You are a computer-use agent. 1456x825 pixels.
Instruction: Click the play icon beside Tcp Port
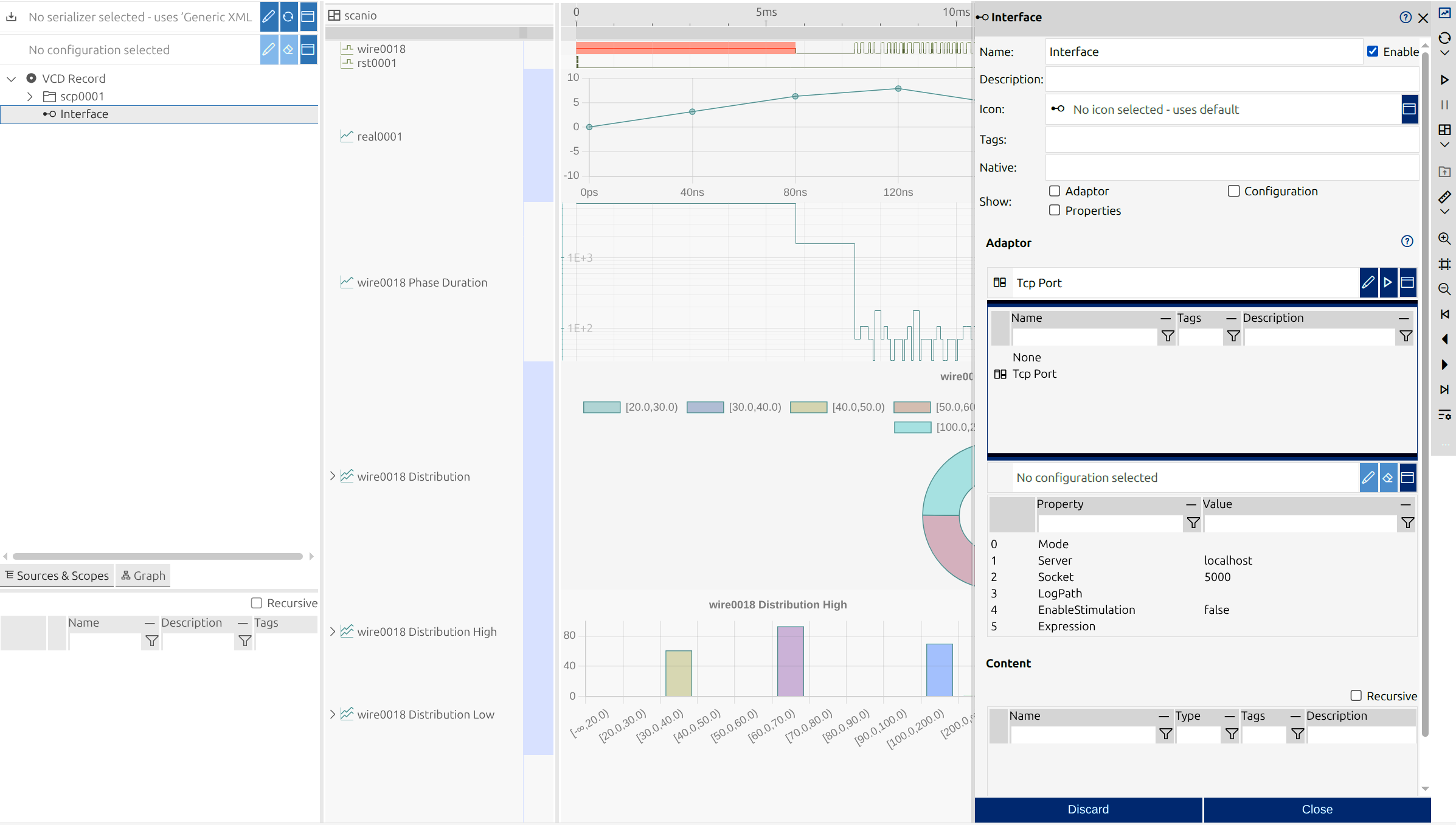tap(1388, 282)
